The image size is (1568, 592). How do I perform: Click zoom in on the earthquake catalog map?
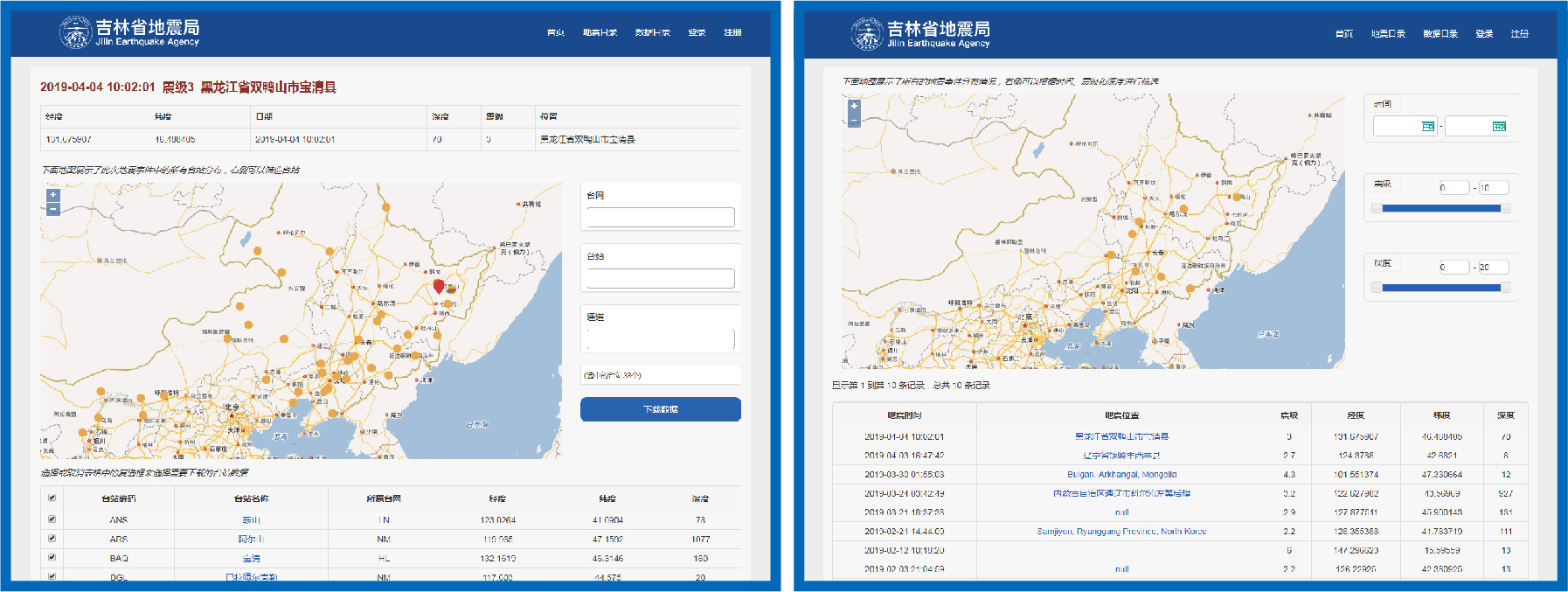pyautogui.click(x=854, y=106)
